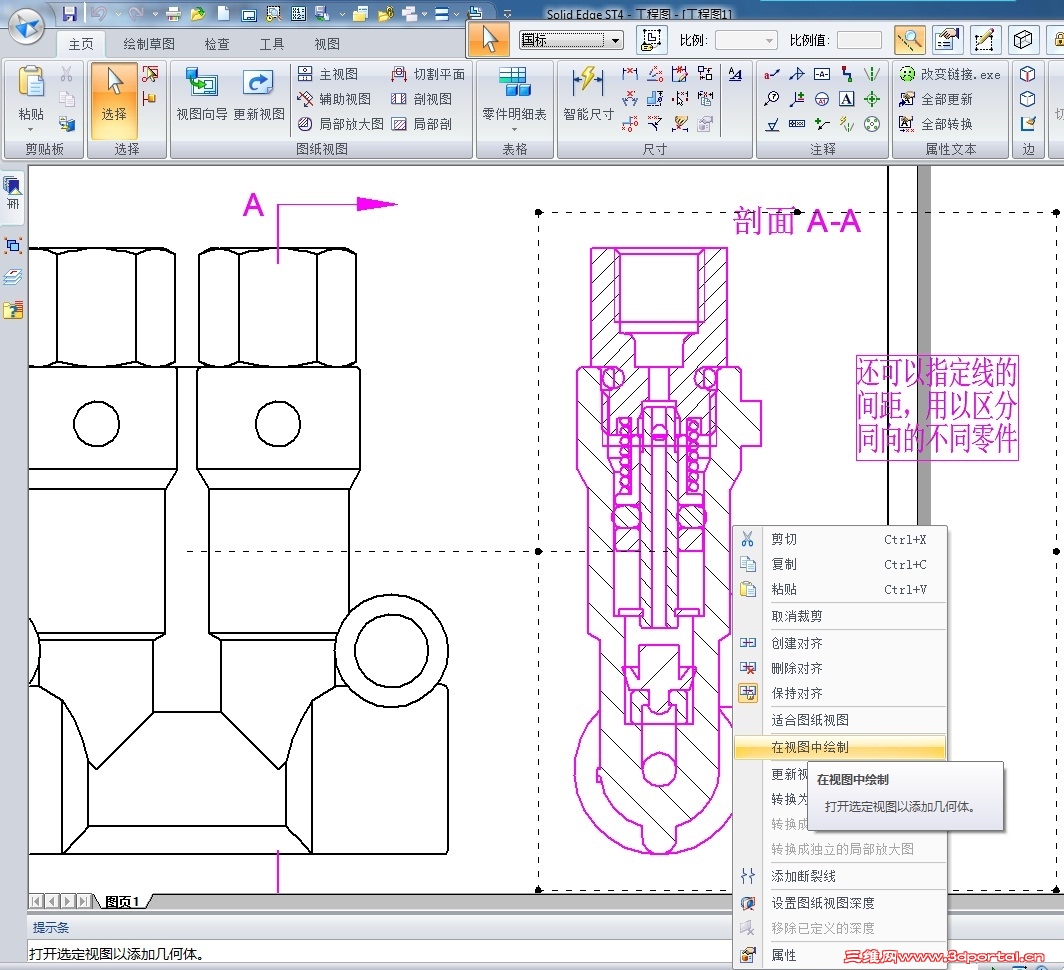Click the undo arrow in quick access toolbar
Screen dimensions: 1064x970
(99, 13)
